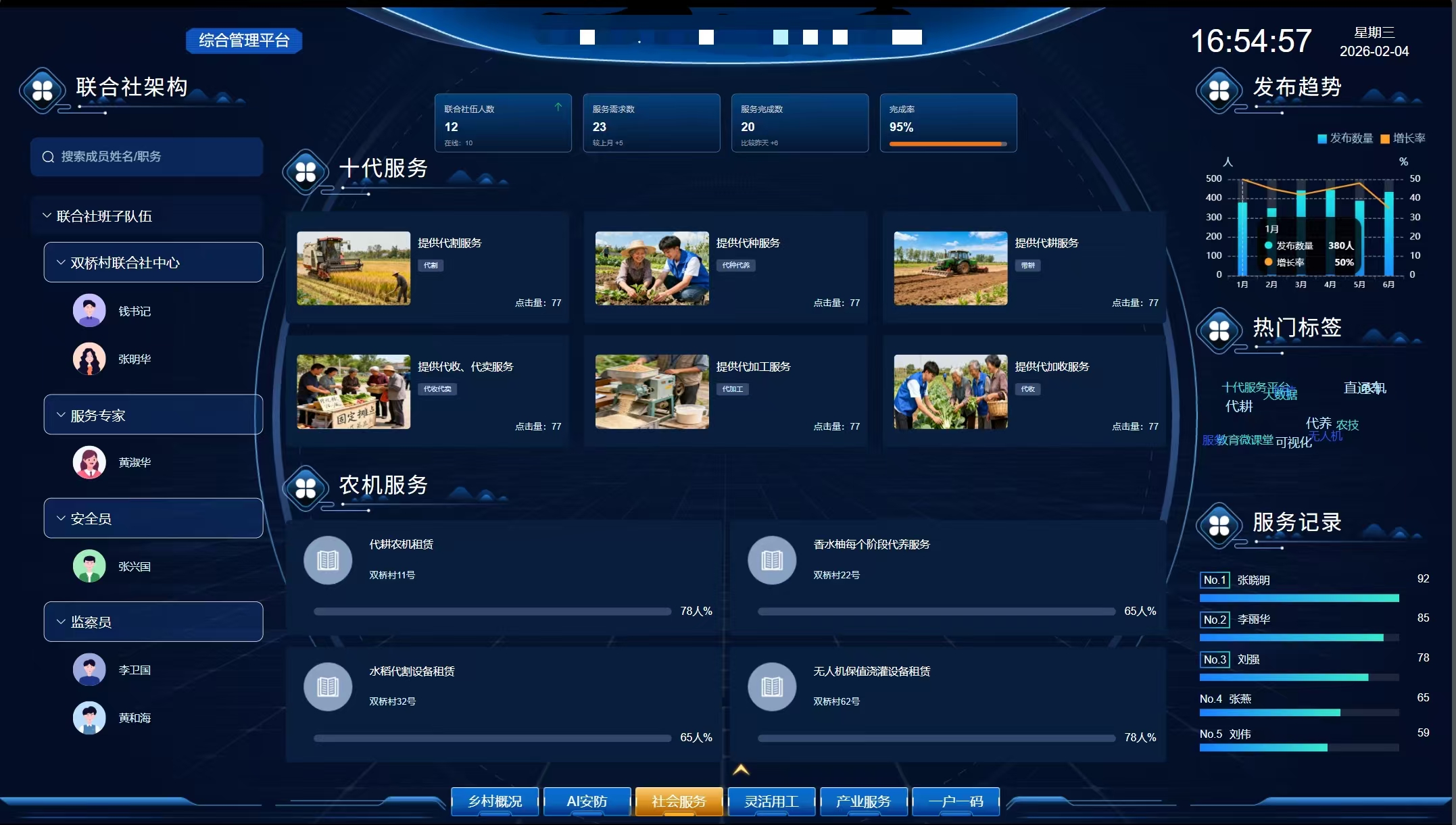Click the 香水柚每个阶段代养服务 book icon
1456x825 pixels.
(x=772, y=560)
